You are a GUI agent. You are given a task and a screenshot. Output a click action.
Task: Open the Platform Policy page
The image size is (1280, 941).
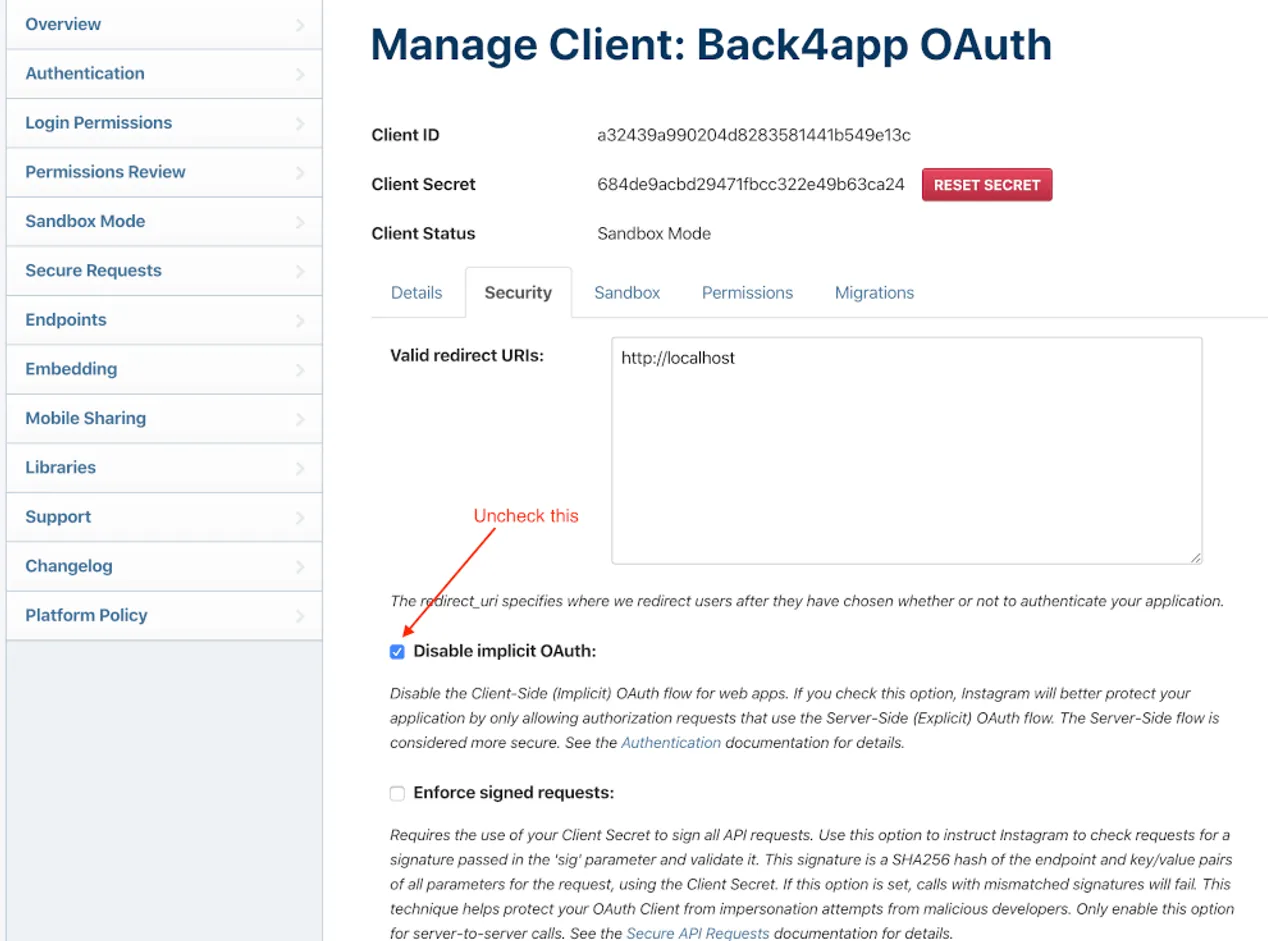[86, 615]
